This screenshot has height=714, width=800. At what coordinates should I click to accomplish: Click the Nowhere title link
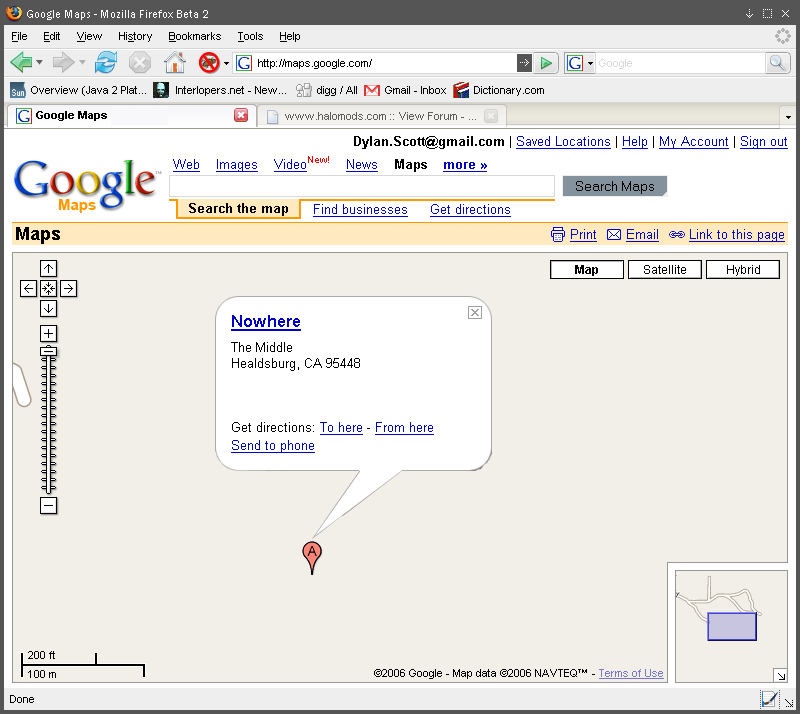(x=266, y=321)
